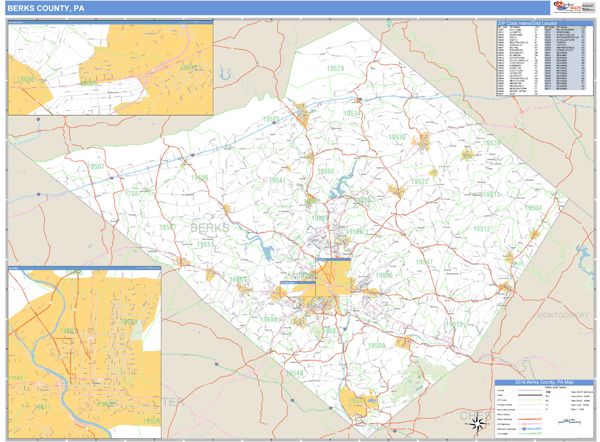
Task: Click ZIP code label 19540
Action: [x=295, y=373]
